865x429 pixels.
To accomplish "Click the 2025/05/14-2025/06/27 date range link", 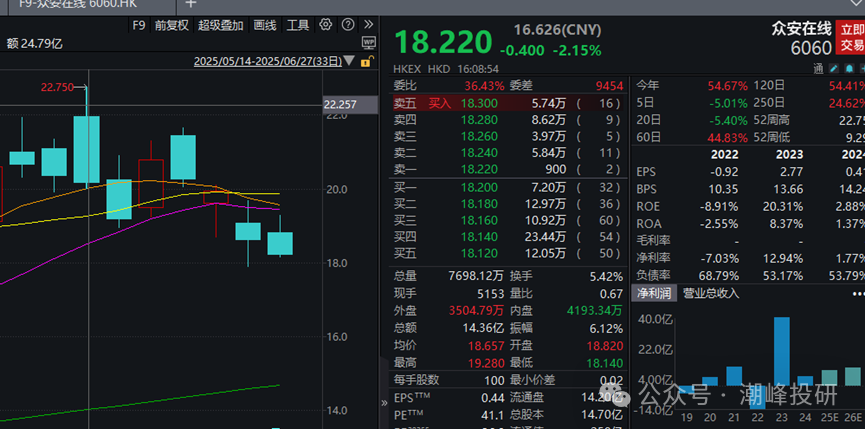I will pyautogui.click(x=268, y=61).
